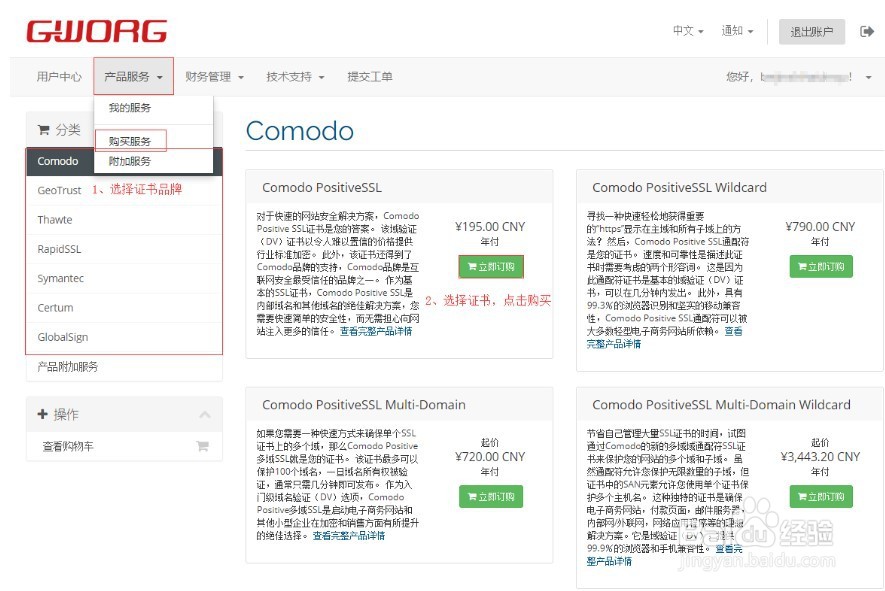
Task: Select GeoTrust category in sidebar
Action: 59,191
